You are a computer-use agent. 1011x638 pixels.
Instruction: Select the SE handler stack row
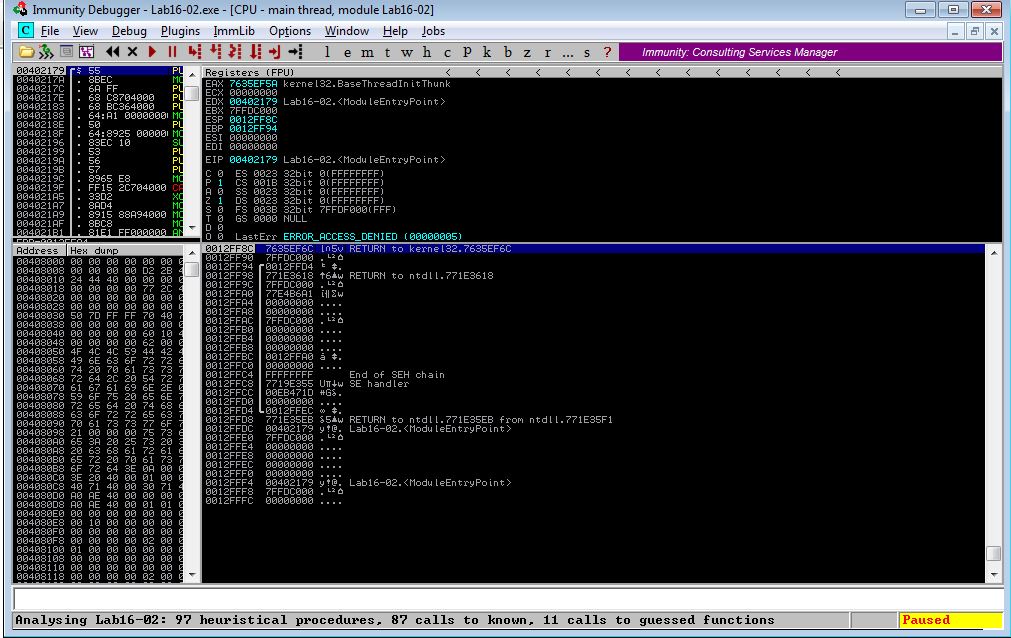click(594, 384)
